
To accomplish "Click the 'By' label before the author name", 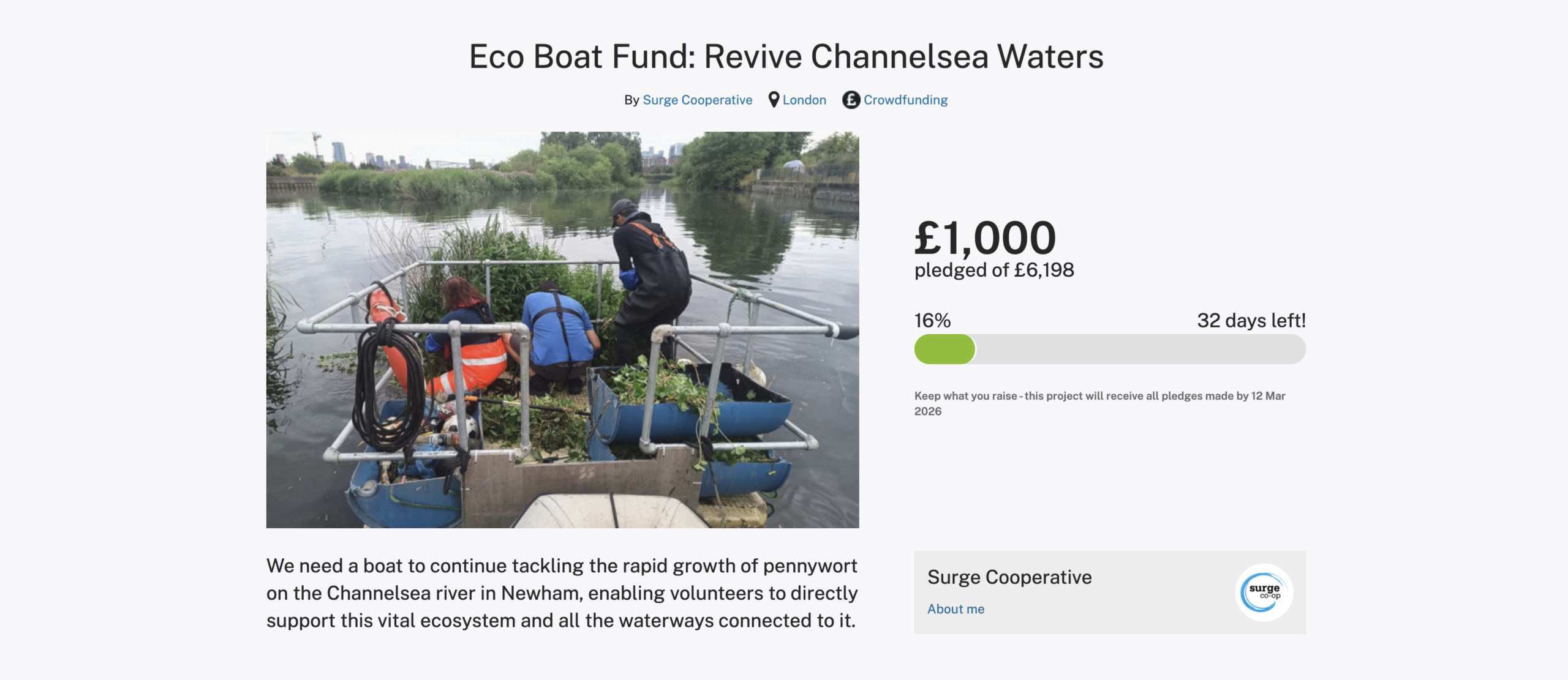I will tap(631, 100).
